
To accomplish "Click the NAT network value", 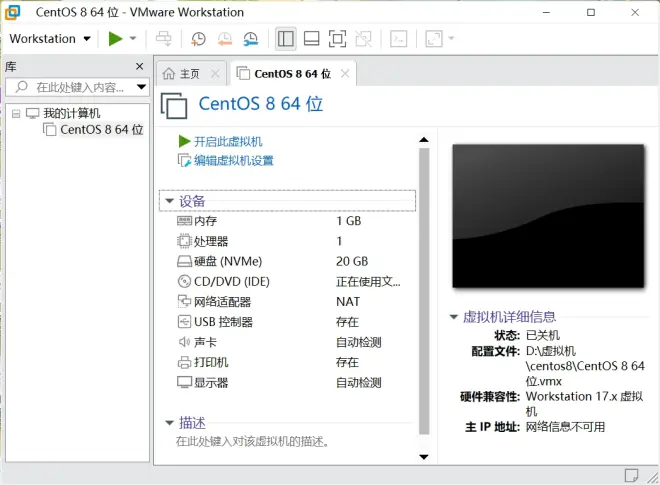I will click(x=348, y=301).
